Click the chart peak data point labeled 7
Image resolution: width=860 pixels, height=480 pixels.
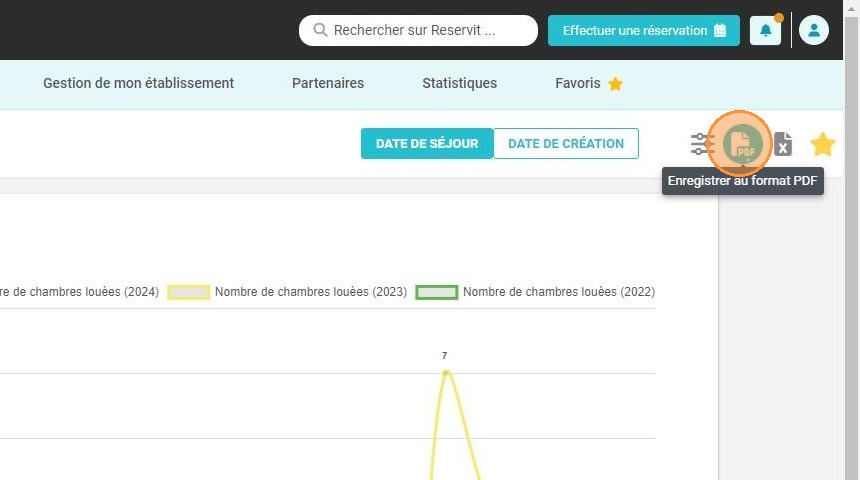click(445, 372)
